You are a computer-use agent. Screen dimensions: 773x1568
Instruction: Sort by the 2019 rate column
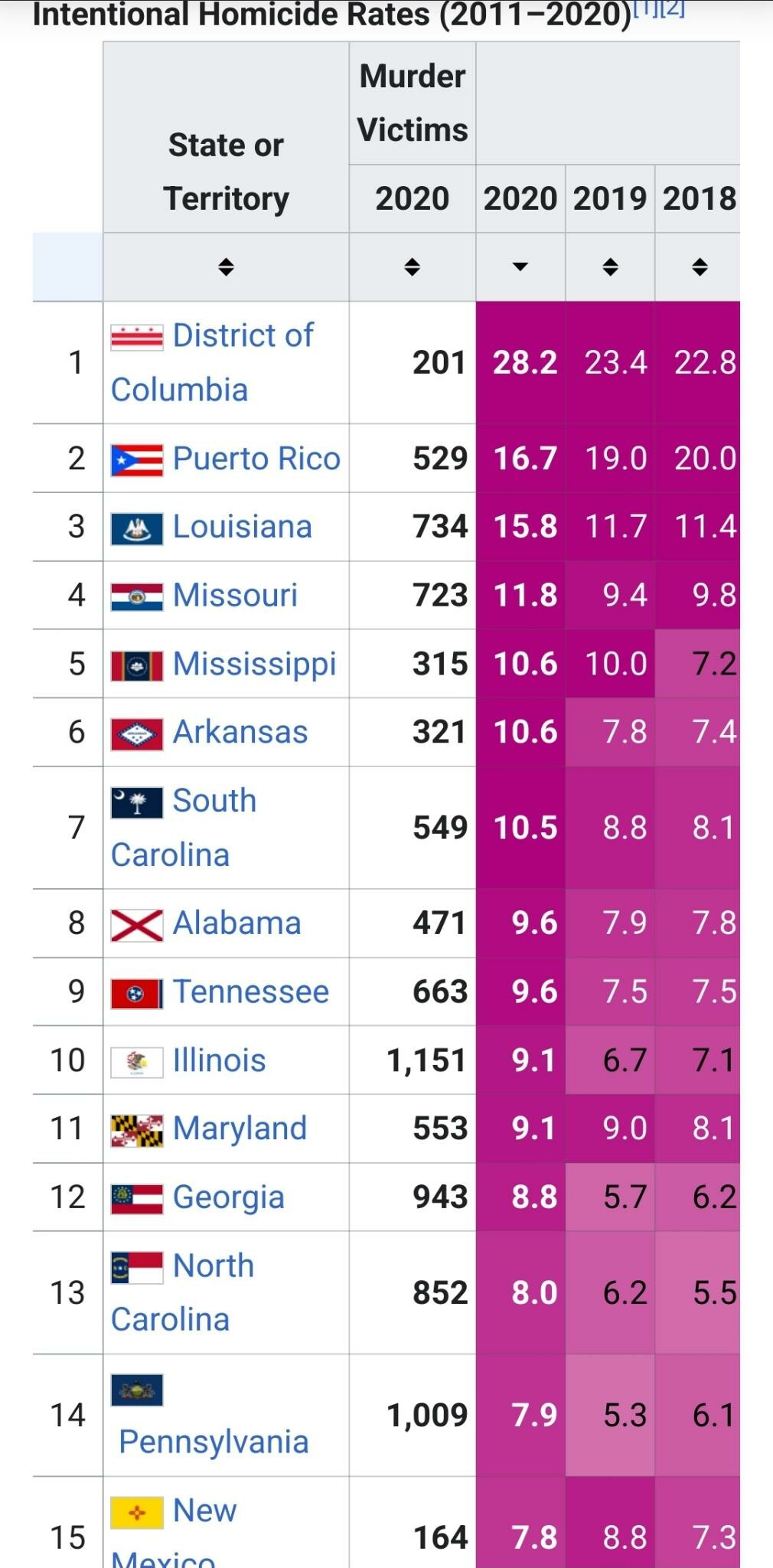pyautogui.click(x=610, y=266)
